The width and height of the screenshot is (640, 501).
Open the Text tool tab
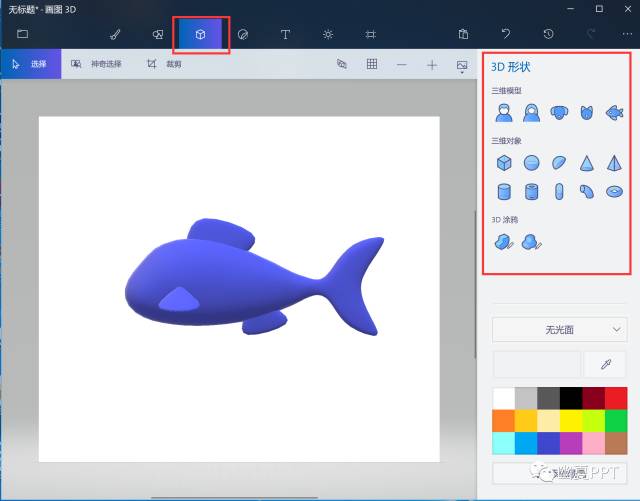tap(285, 34)
